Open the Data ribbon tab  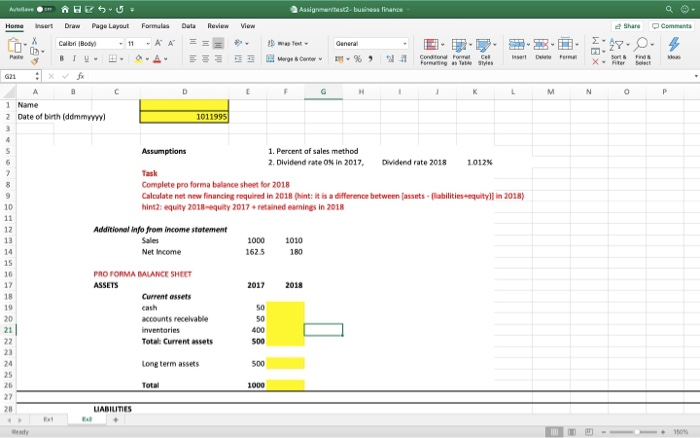(188, 26)
